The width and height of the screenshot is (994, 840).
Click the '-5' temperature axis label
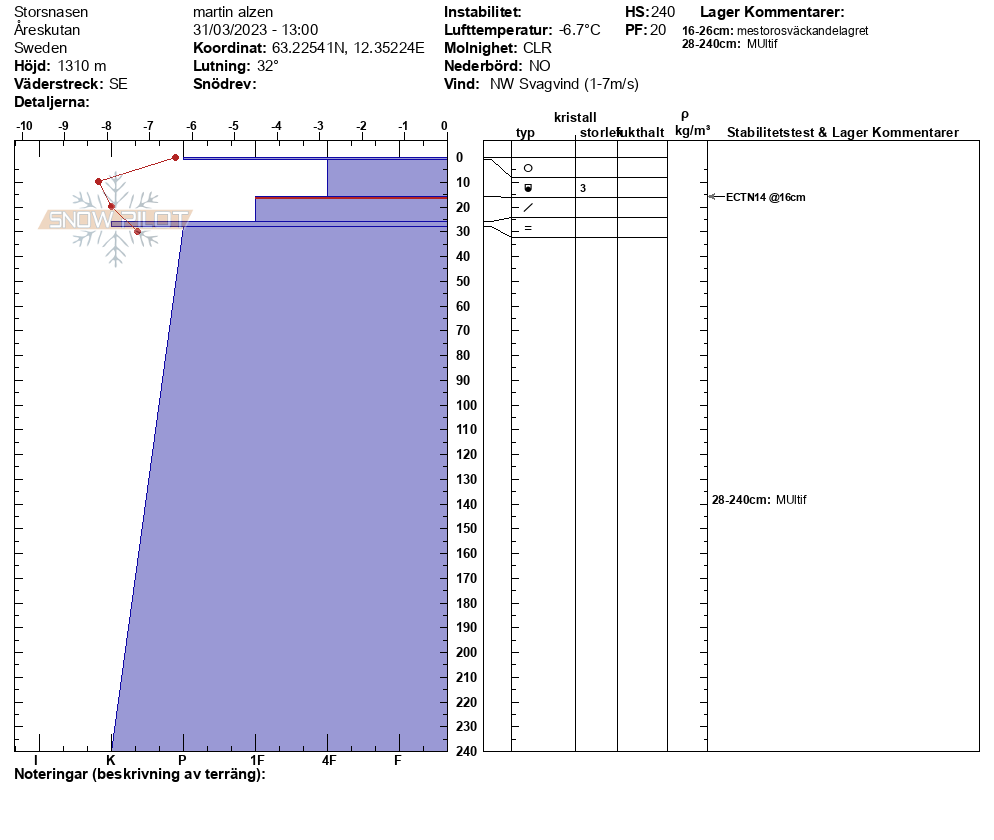click(x=234, y=126)
